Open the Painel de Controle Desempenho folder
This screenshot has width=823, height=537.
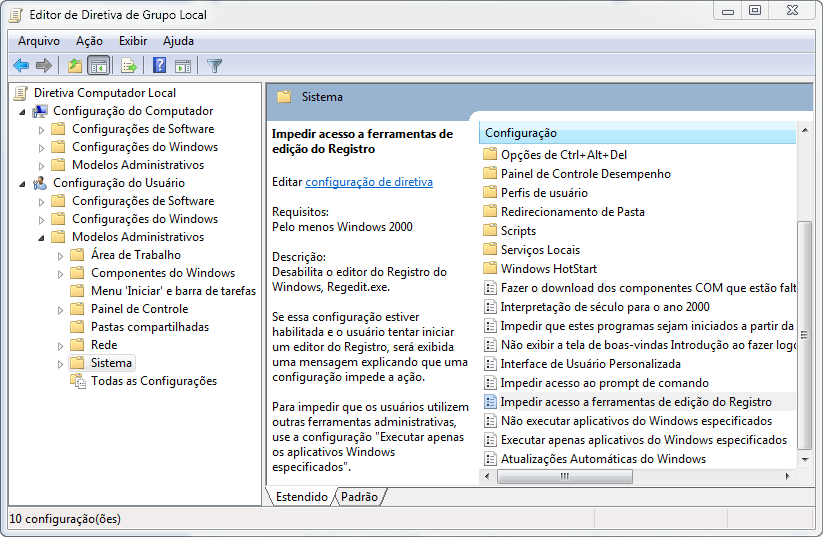click(x=586, y=174)
